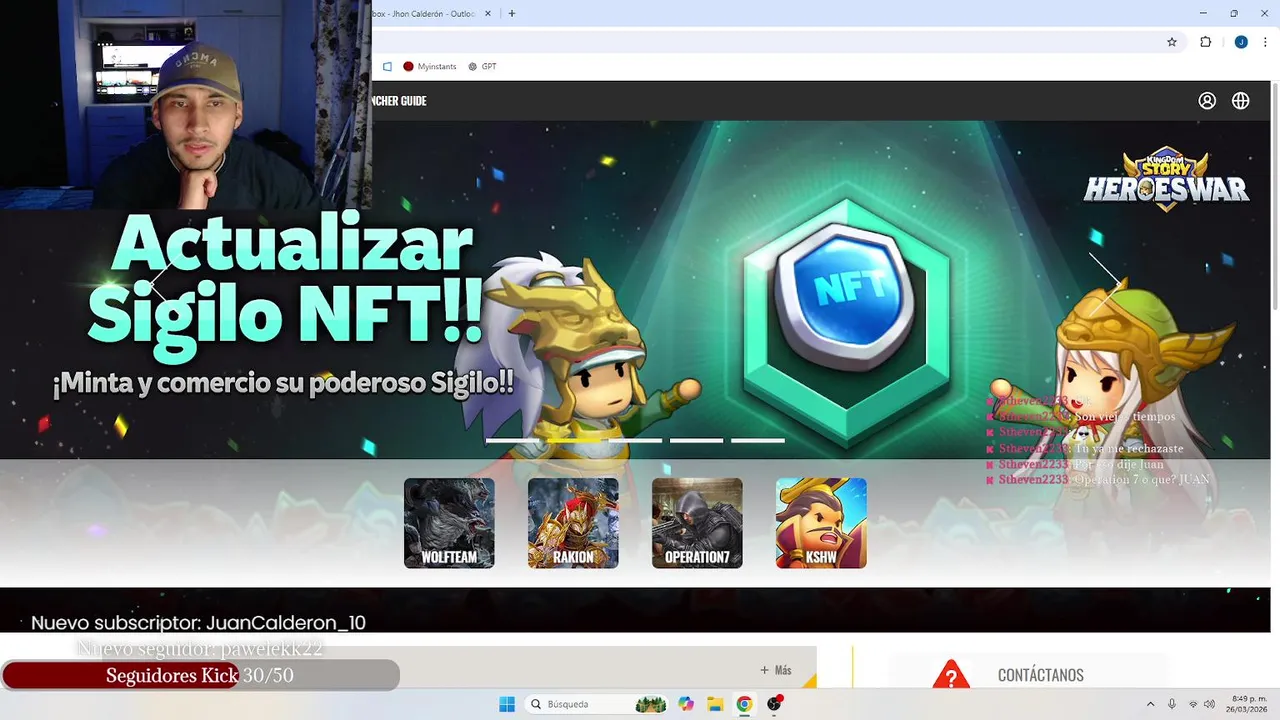Click the Búsqueda taskbar search box
This screenshot has height=720, width=1280.
596,704
